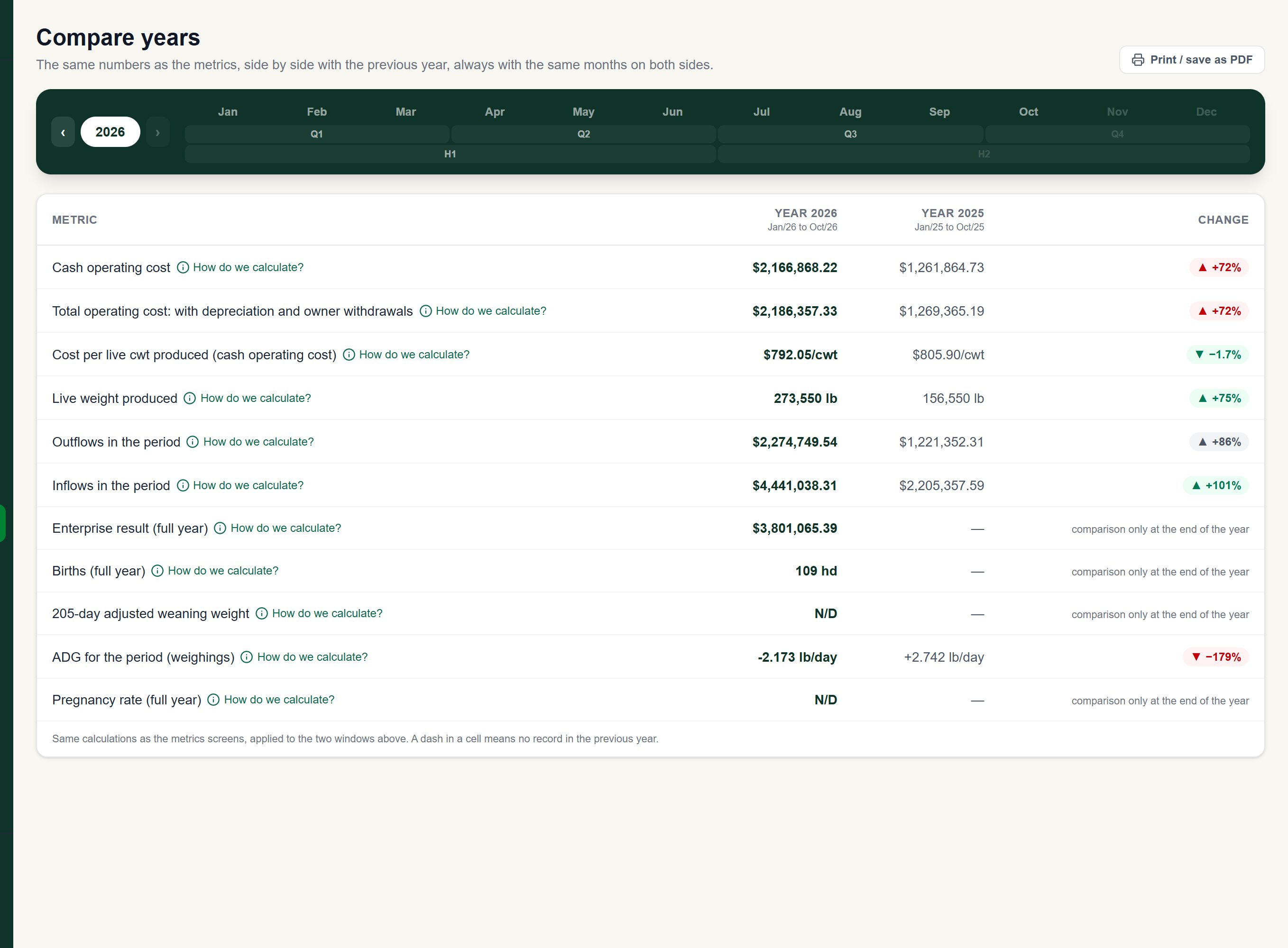
Task: Click the −1.7% change badge
Action: point(1217,355)
